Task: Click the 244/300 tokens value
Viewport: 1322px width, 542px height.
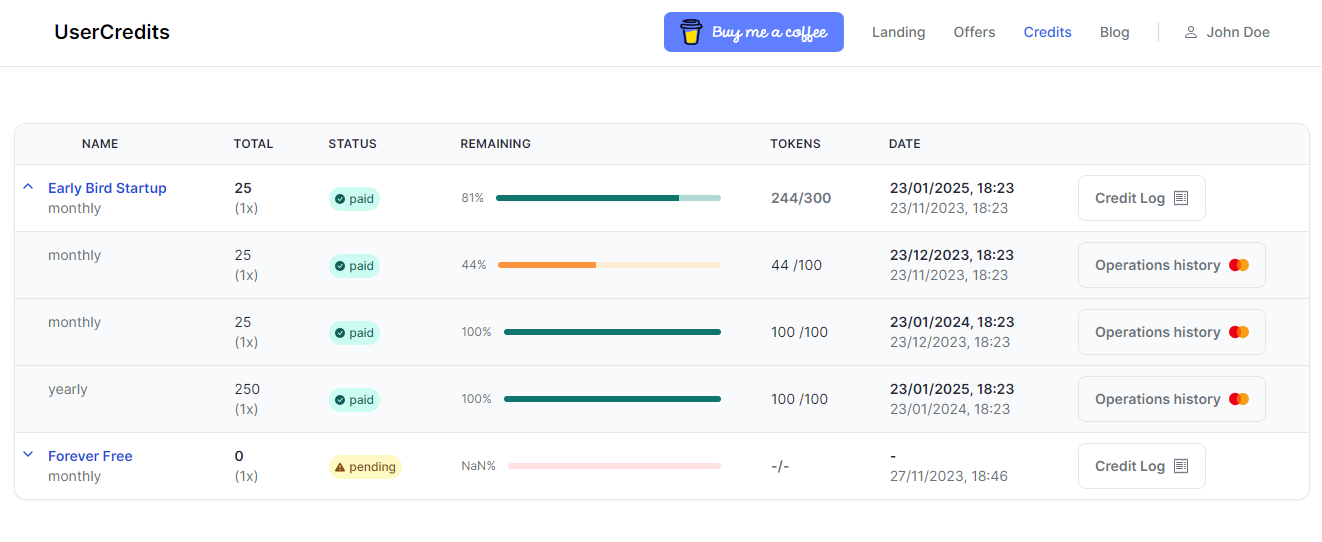Action: 801,198
